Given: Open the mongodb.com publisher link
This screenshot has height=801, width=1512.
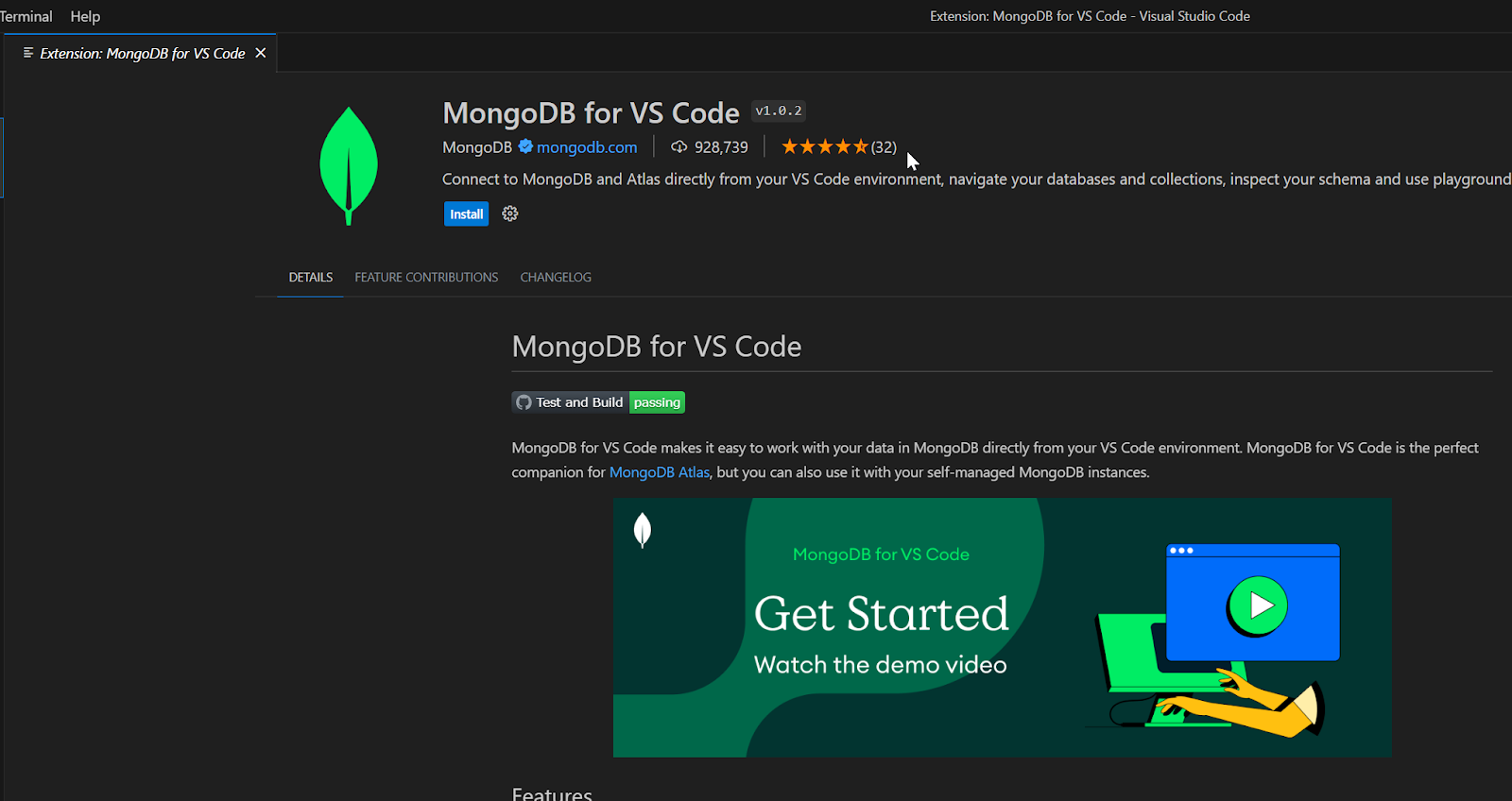Looking at the screenshot, I should point(587,147).
